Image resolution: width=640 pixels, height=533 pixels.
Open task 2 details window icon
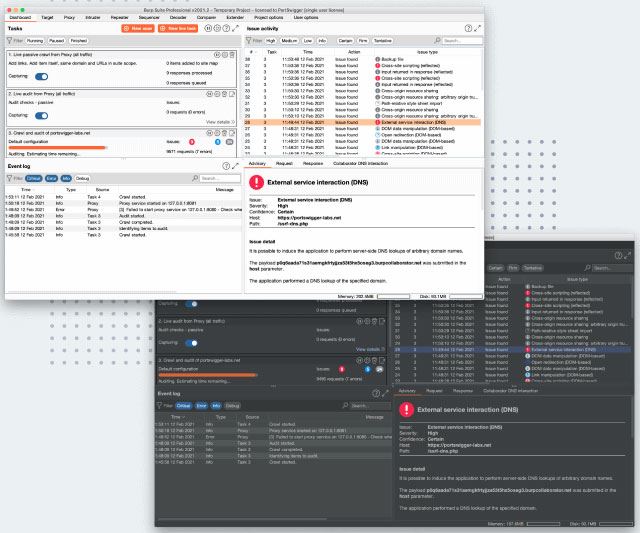[232, 94]
